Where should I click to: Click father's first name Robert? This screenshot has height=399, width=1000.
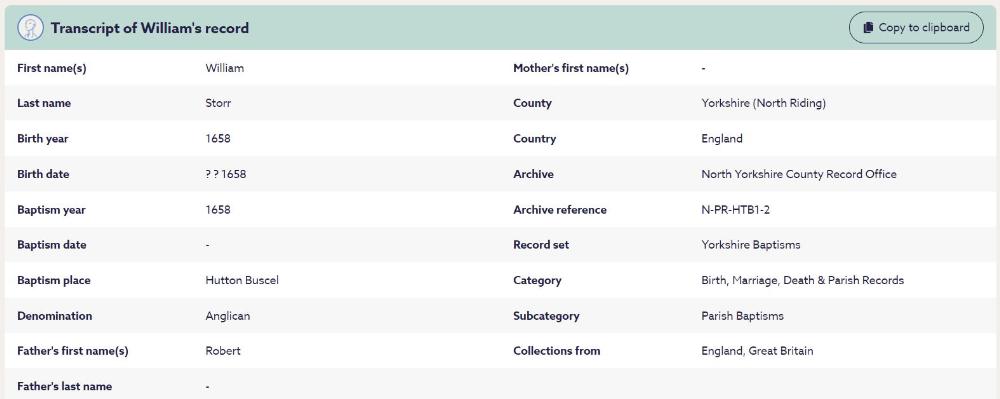pos(223,351)
